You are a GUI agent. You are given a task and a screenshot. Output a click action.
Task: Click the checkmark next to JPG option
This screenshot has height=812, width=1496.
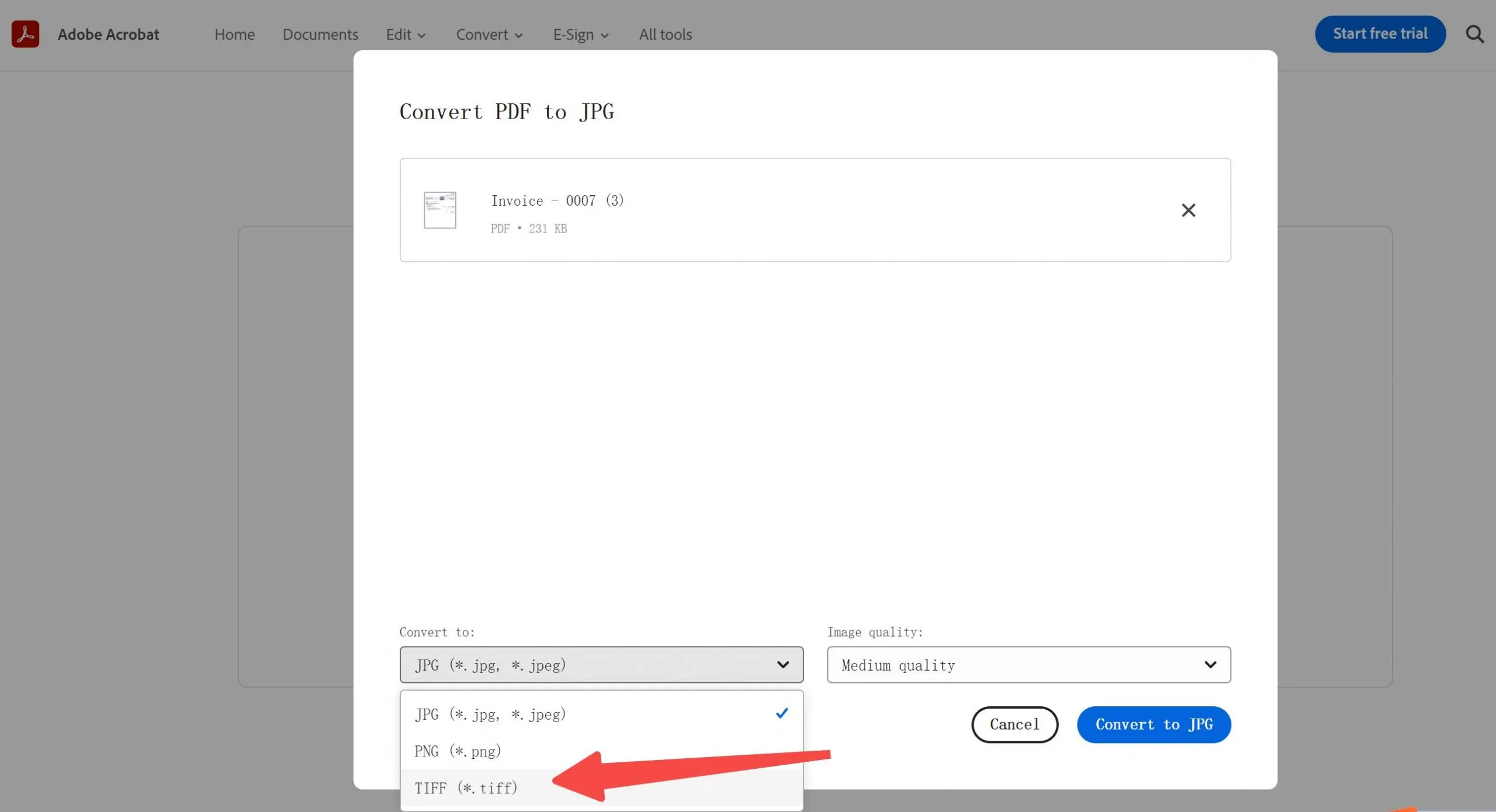781,713
